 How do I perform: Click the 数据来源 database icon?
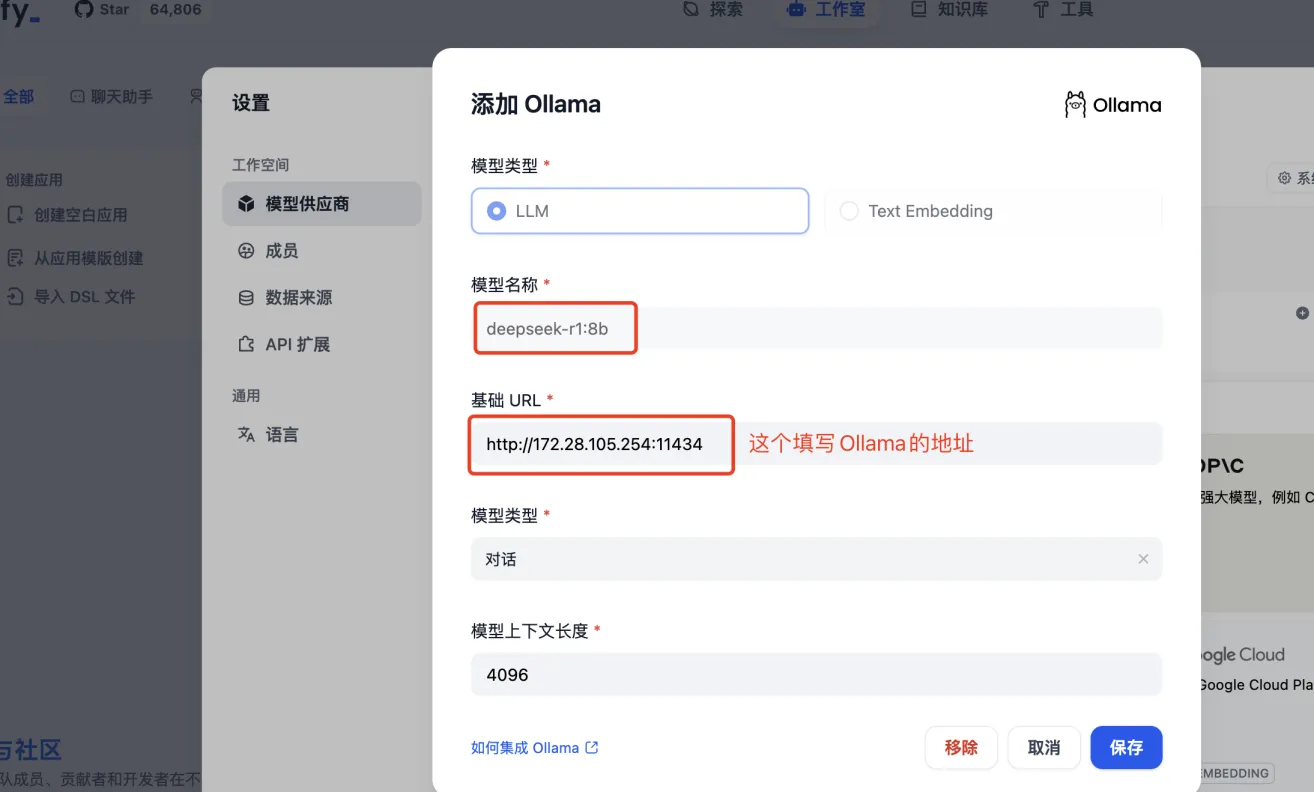click(246, 298)
